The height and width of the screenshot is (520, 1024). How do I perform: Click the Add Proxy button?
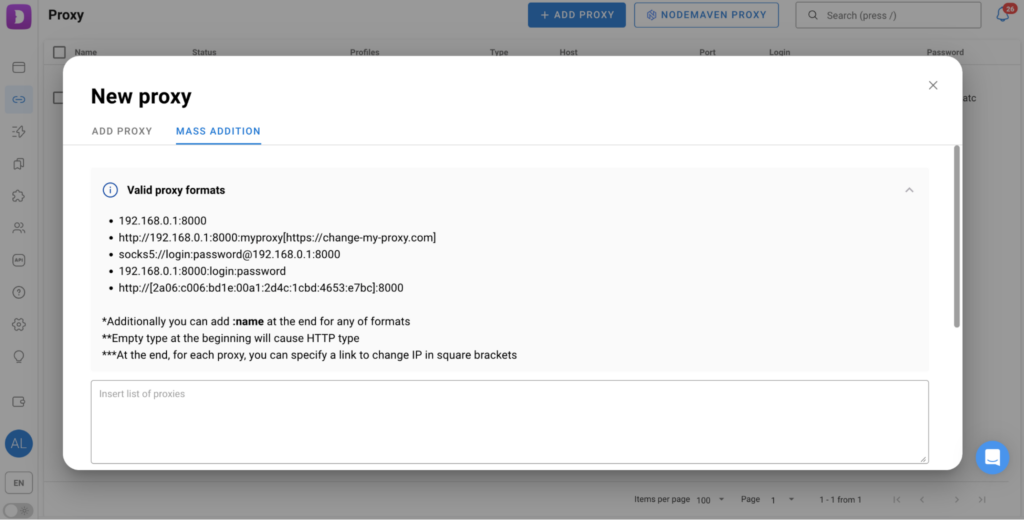[577, 15]
